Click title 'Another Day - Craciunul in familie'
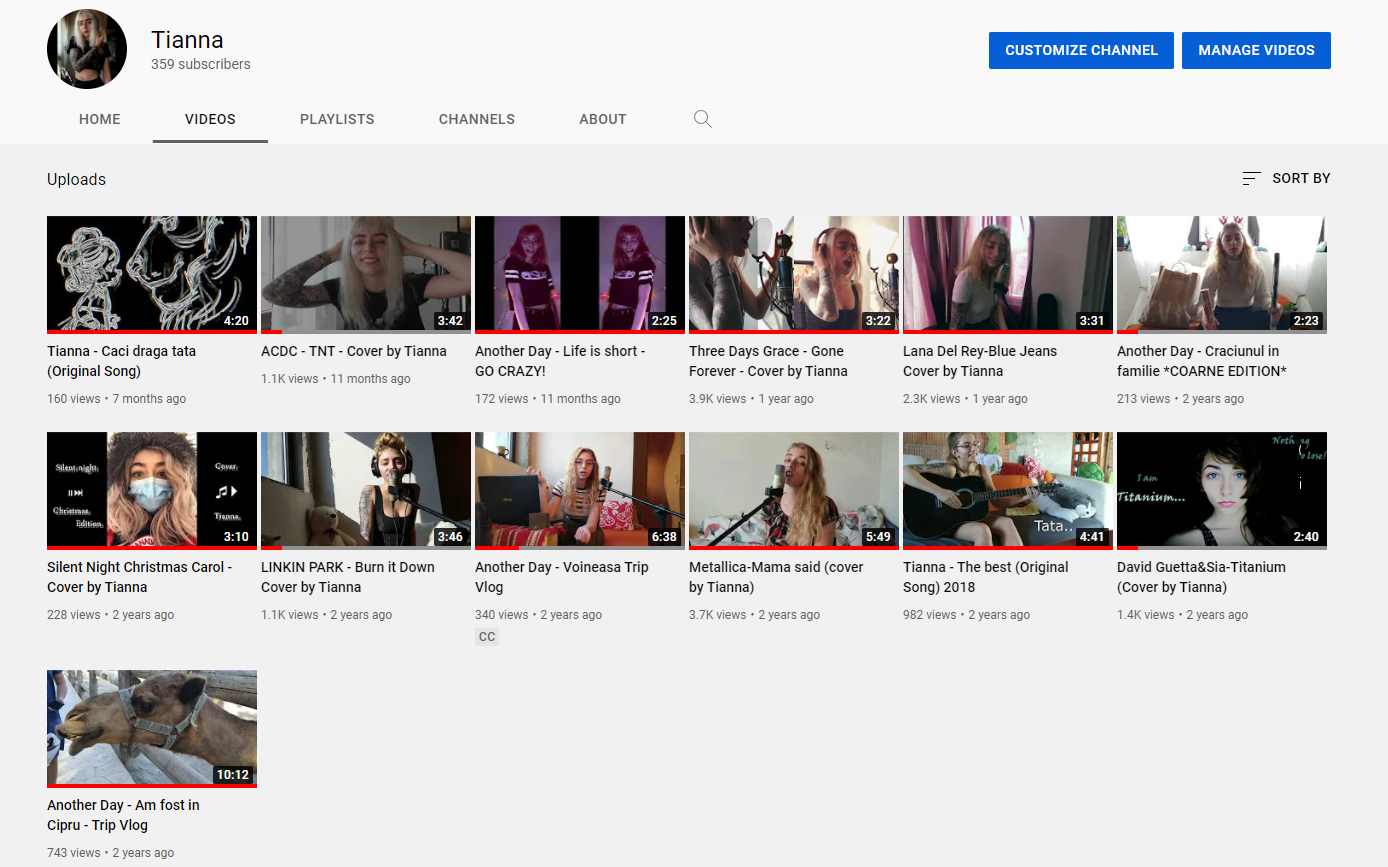Viewport: 1388px width, 867px height. coord(1202,361)
